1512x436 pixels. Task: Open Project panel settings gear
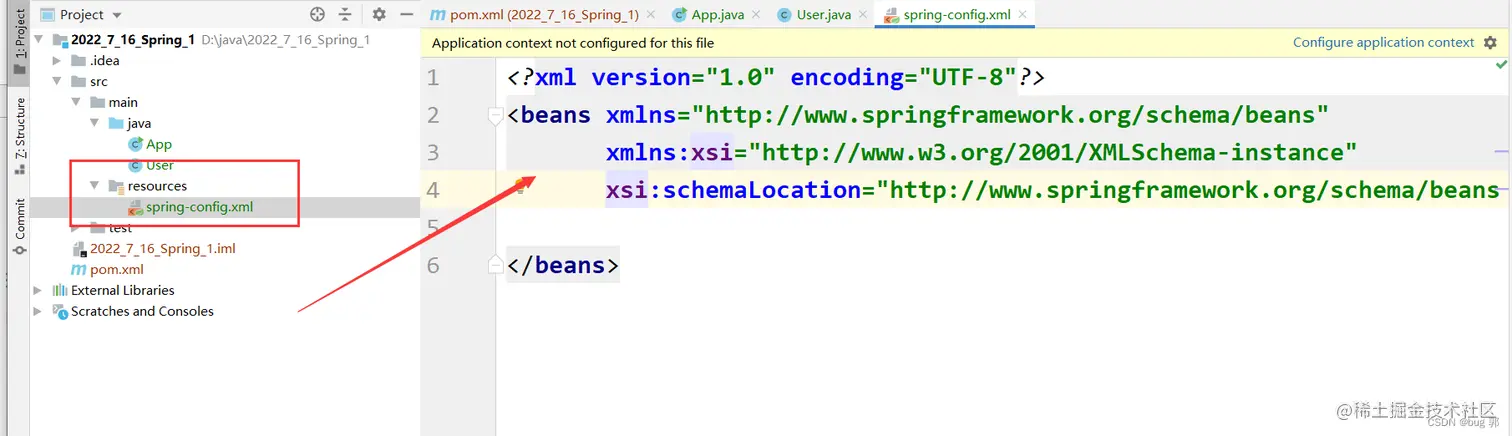pos(379,14)
